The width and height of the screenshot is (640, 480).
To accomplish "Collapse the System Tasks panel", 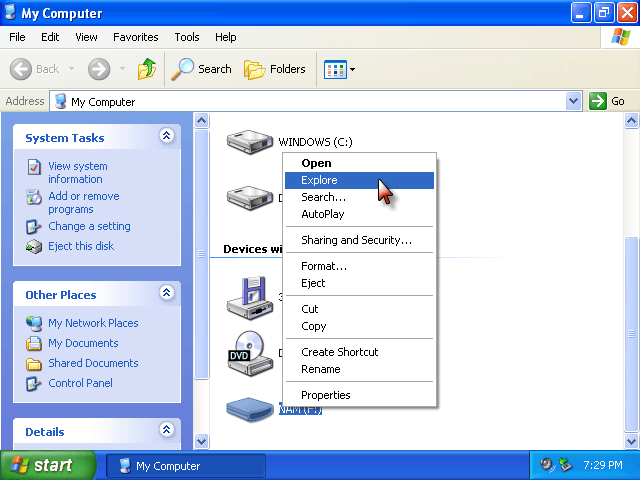I will tap(167, 136).
